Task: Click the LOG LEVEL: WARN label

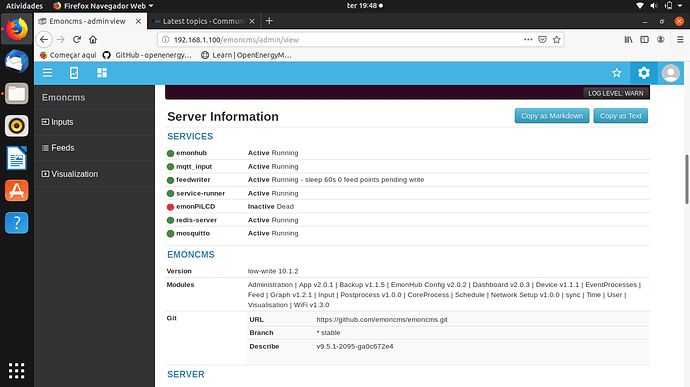Action: pos(616,93)
